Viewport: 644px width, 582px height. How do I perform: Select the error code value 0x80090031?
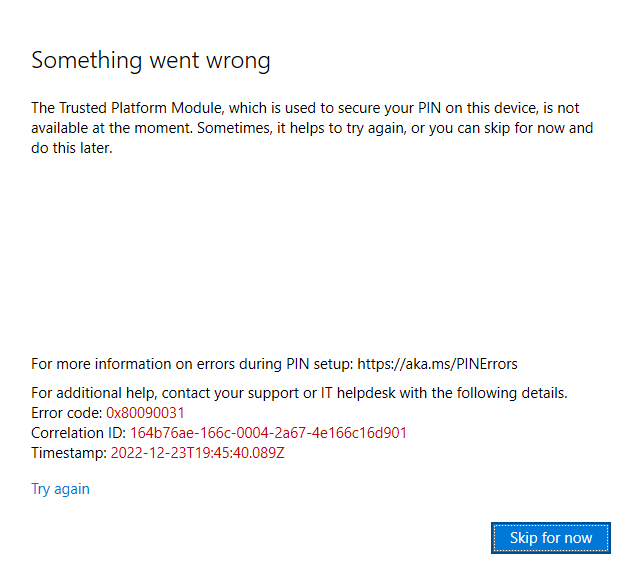145,413
